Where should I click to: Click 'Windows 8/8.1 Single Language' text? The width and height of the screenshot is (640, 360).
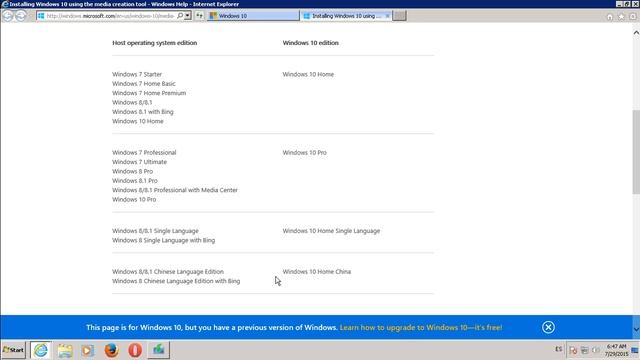[155, 231]
